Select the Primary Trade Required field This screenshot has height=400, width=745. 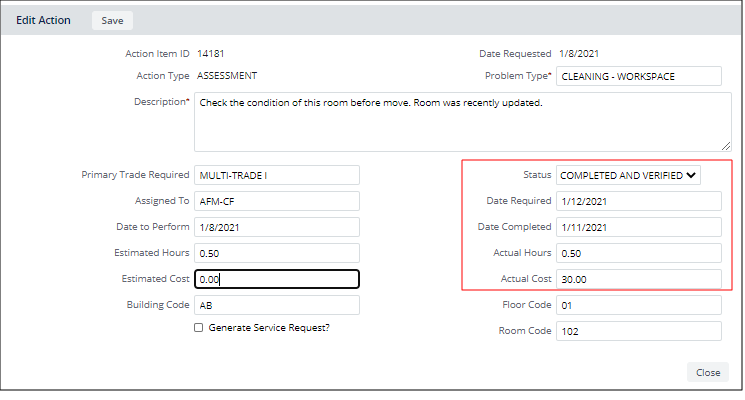[x=276, y=176]
